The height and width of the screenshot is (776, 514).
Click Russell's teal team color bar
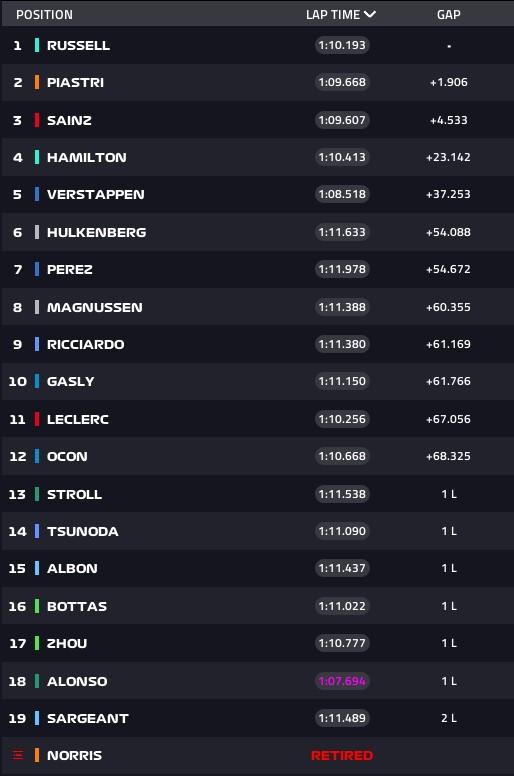coord(37,45)
